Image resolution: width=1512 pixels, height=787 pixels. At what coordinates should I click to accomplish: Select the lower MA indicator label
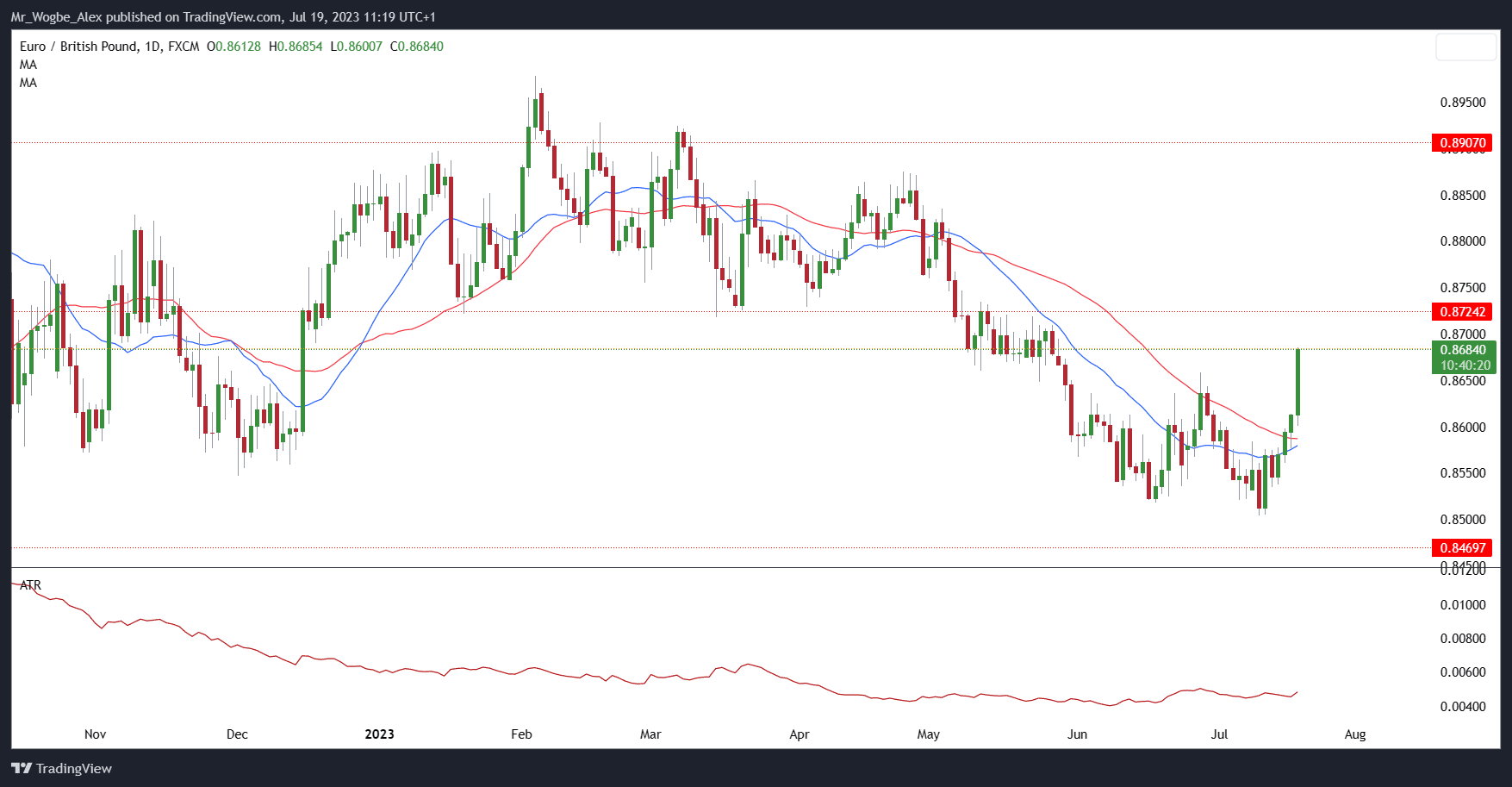coord(28,83)
